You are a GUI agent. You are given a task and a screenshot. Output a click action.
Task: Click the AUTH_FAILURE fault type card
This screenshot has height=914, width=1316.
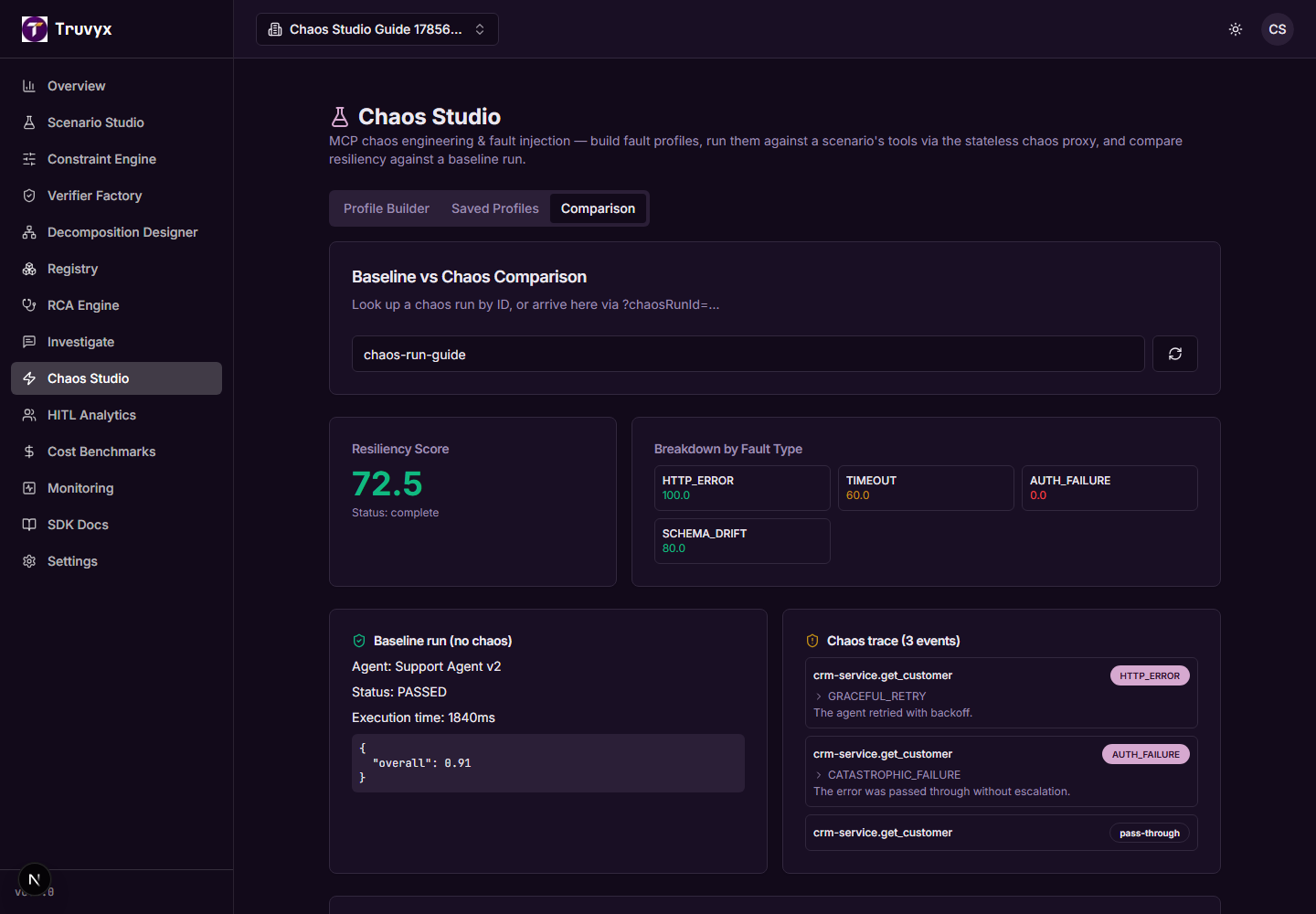(x=1109, y=488)
